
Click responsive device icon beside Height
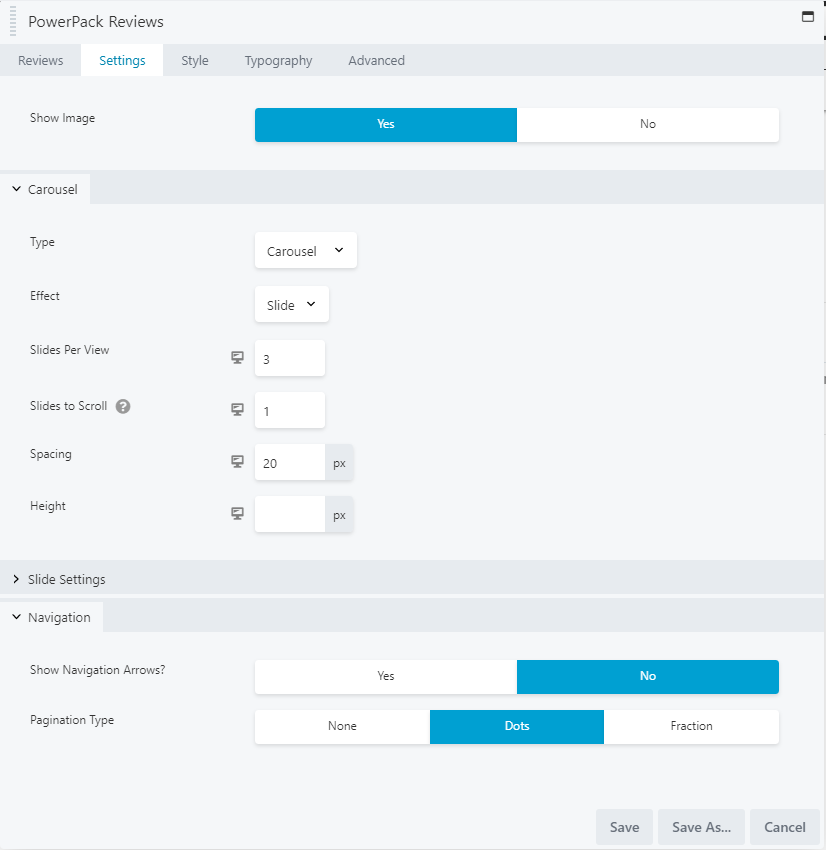pyautogui.click(x=237, y=513)
